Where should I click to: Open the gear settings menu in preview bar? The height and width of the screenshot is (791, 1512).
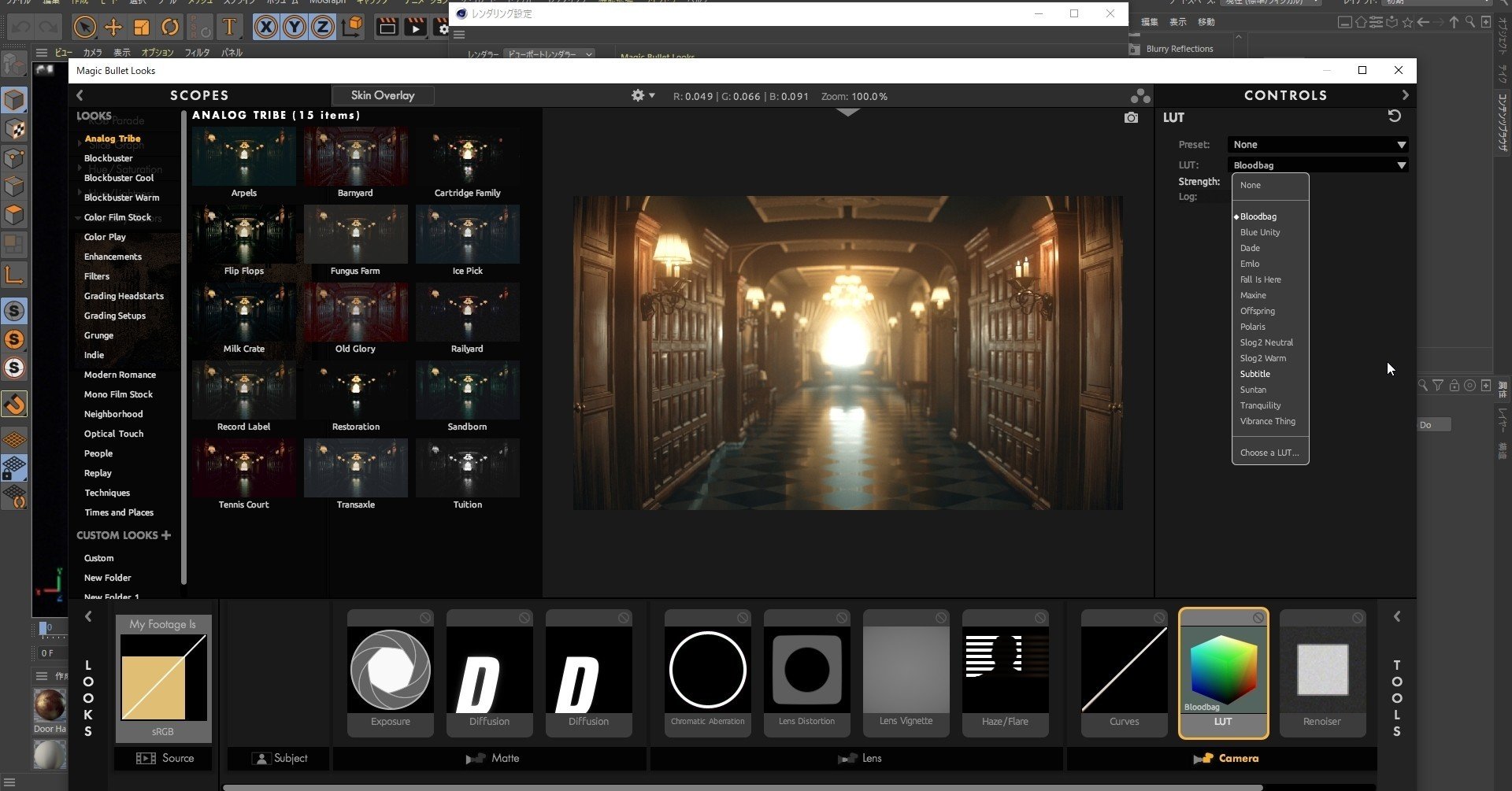click(x=643, y=95)
